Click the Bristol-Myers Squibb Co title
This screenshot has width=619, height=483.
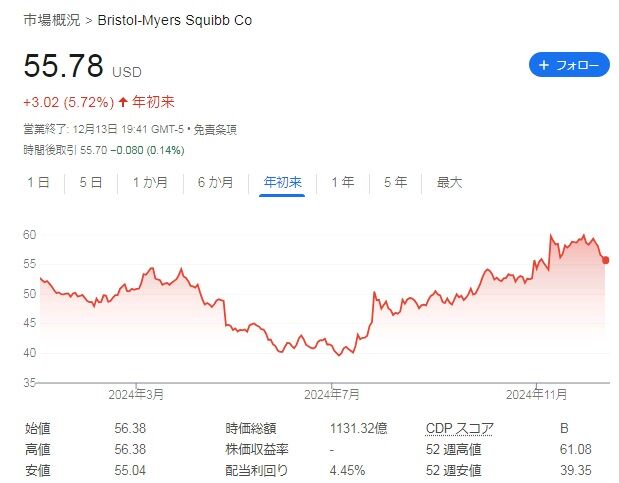tap(175, 20)
